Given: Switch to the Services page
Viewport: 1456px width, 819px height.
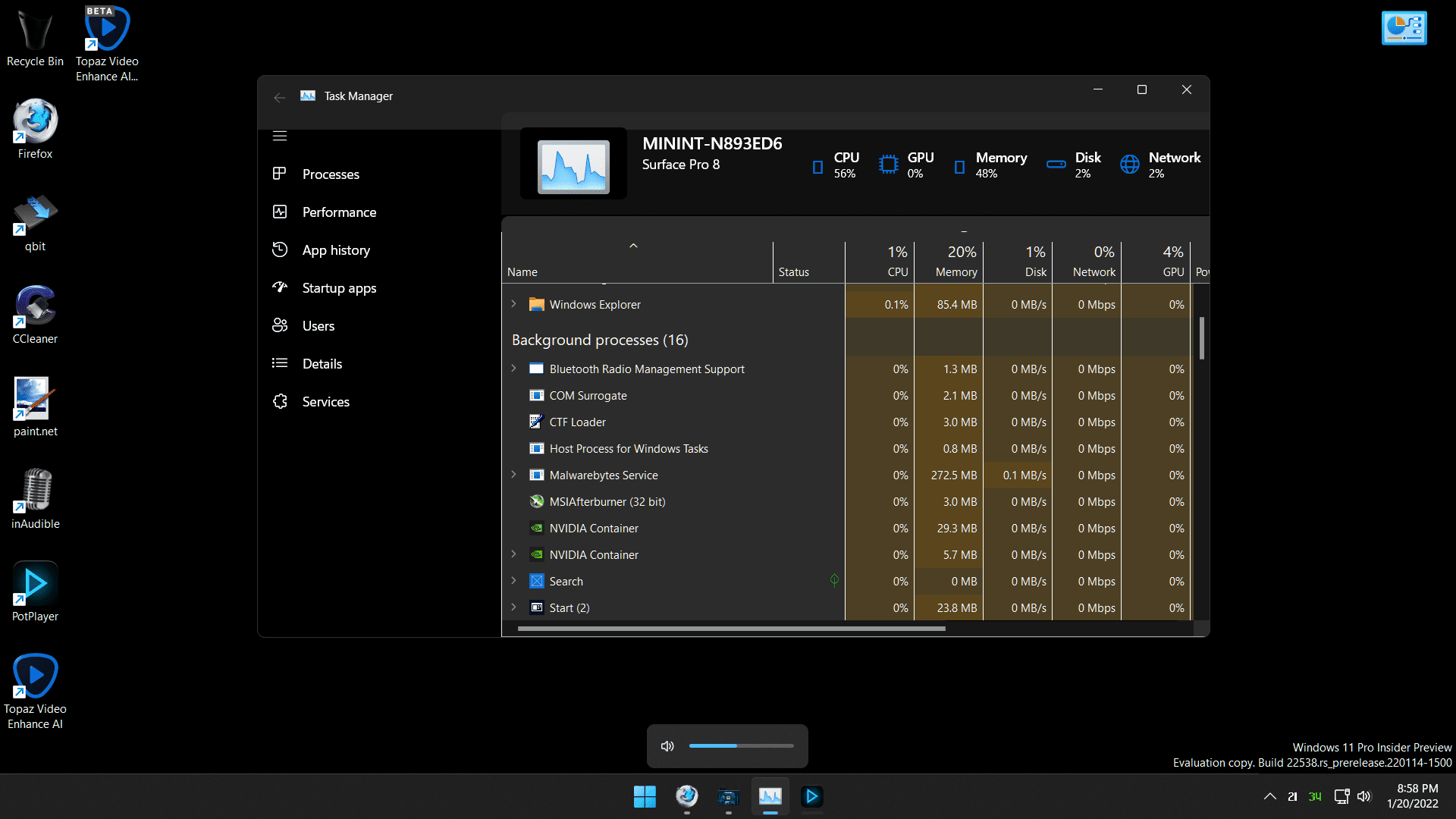Looking at the screenshot, I should point(326,401).
